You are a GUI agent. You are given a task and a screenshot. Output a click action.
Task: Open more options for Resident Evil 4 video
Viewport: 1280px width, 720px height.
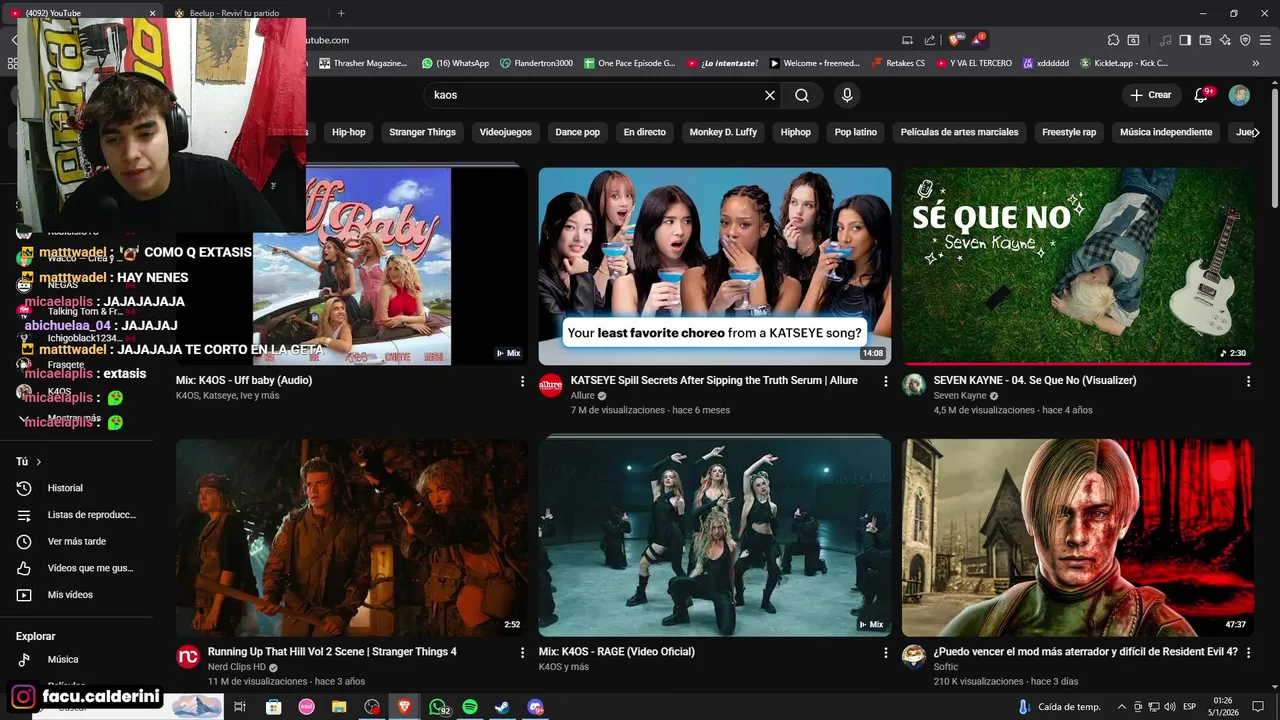1248,652
